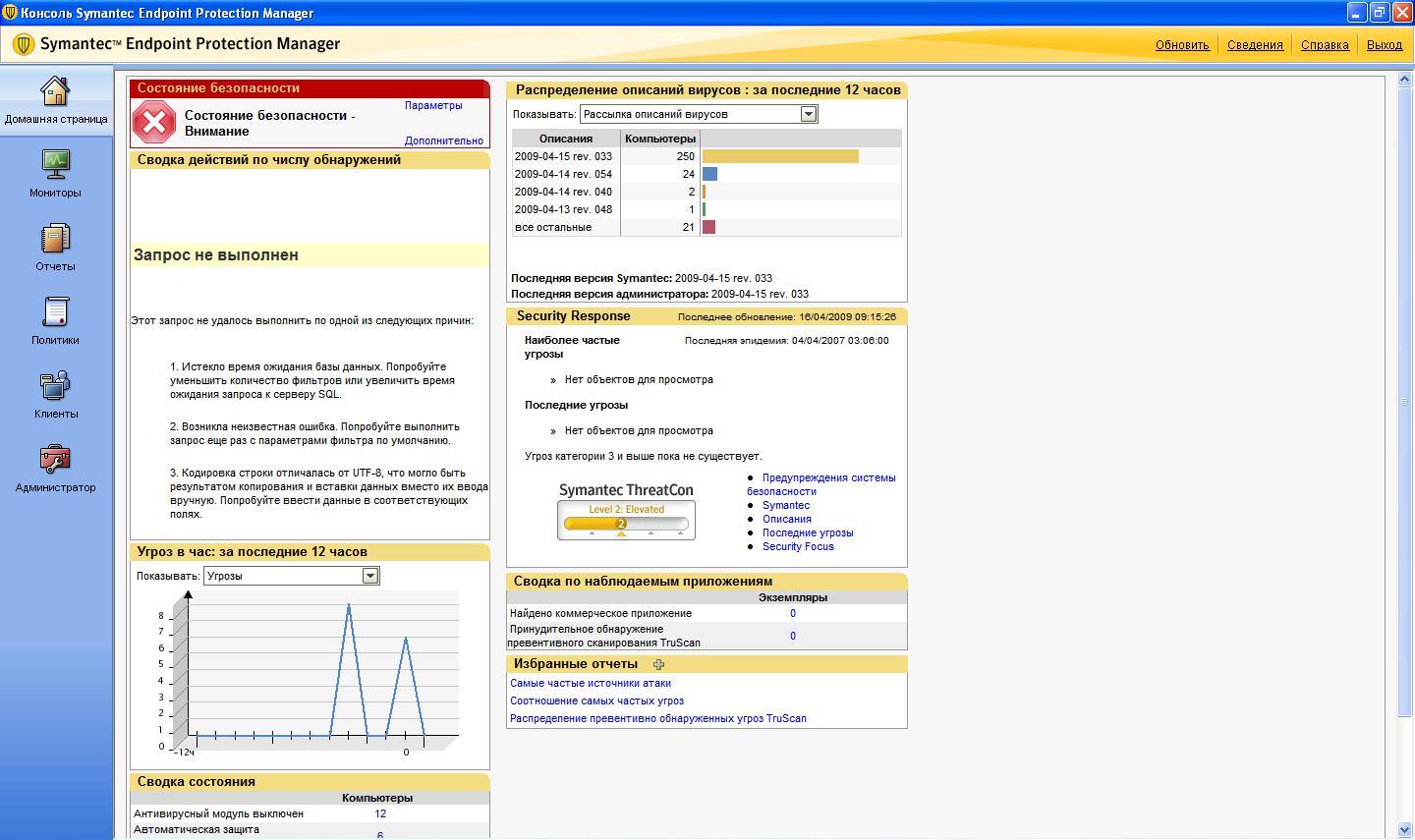1415x840 pixels.
Task: Click the Запрос не выполнен message heading
Action: click(216, 255)
